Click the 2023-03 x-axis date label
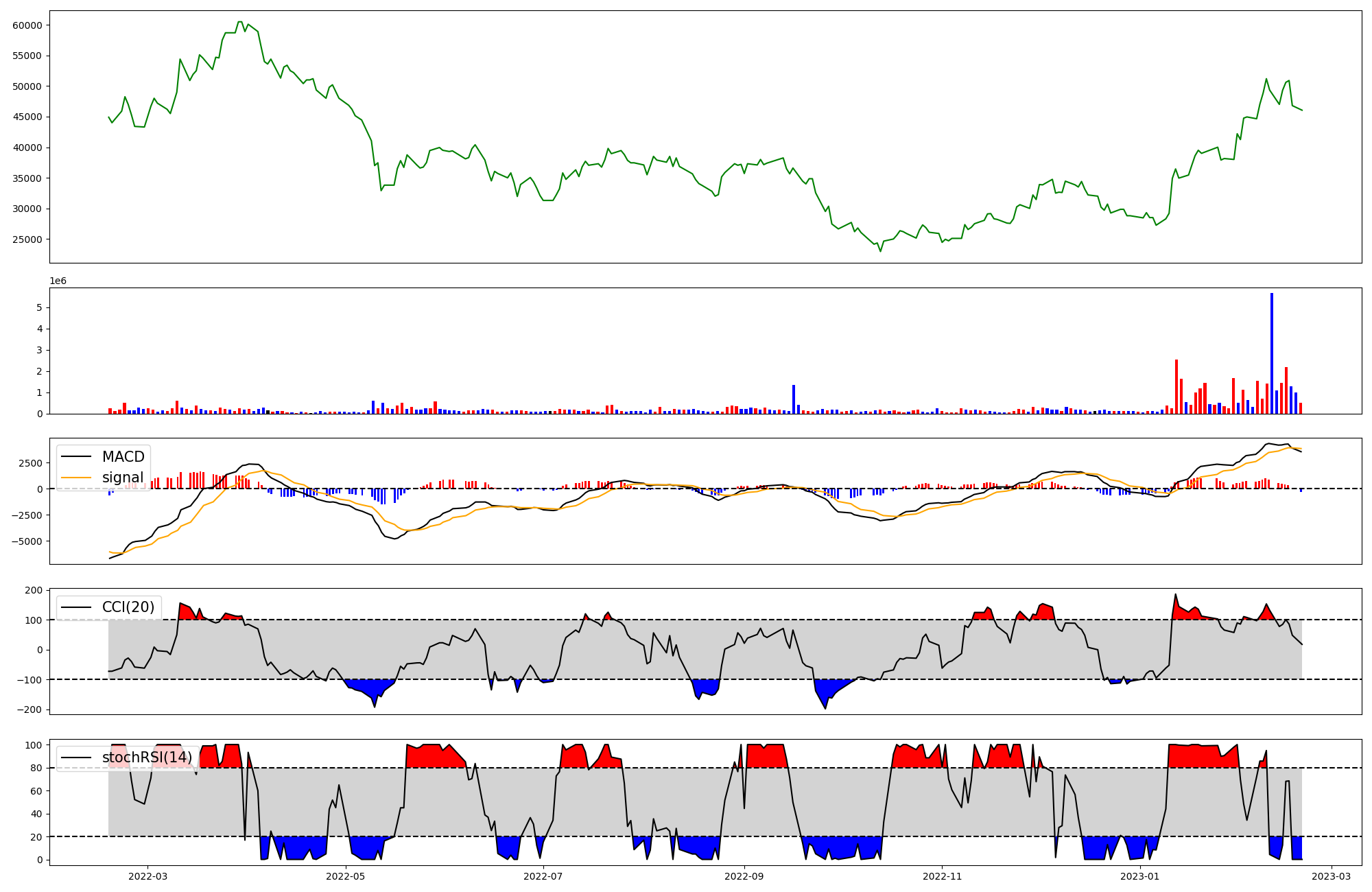 (x=1332, y=876)
